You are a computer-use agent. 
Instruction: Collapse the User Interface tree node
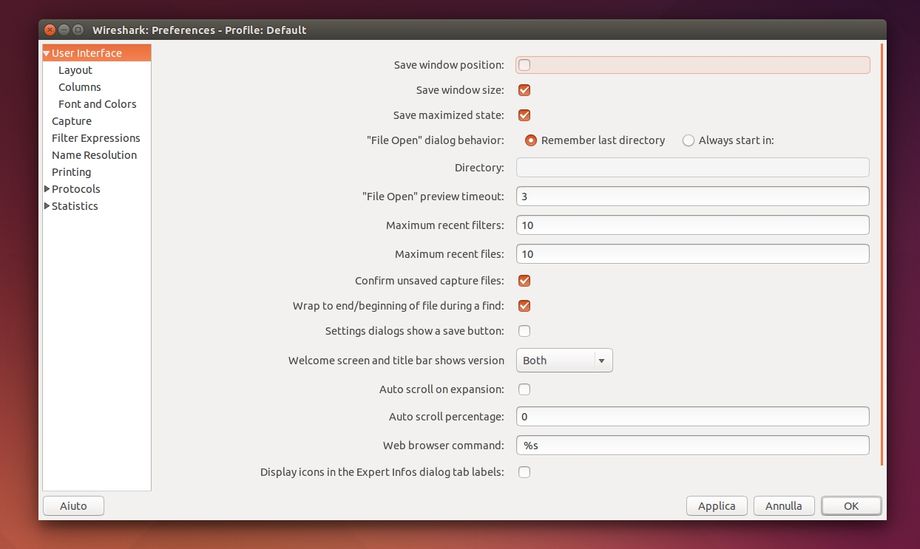tap(47, 53)
